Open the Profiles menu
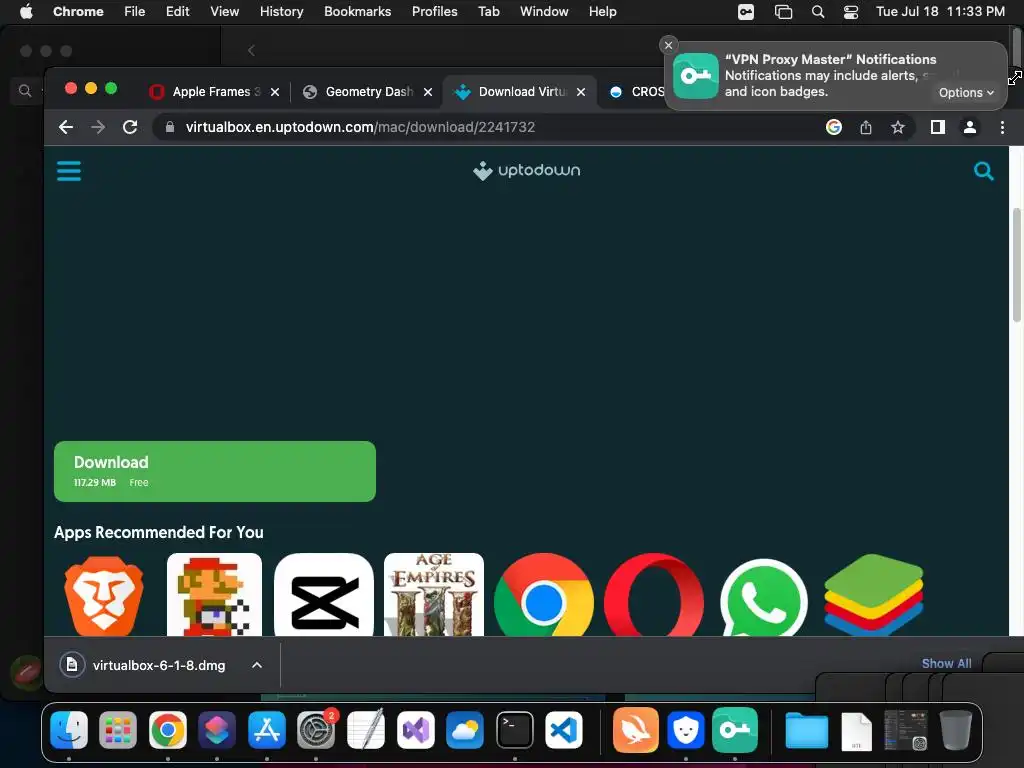Image resolution: width=1024 pixels, height=768 pixels. click(x=434, y=12)
